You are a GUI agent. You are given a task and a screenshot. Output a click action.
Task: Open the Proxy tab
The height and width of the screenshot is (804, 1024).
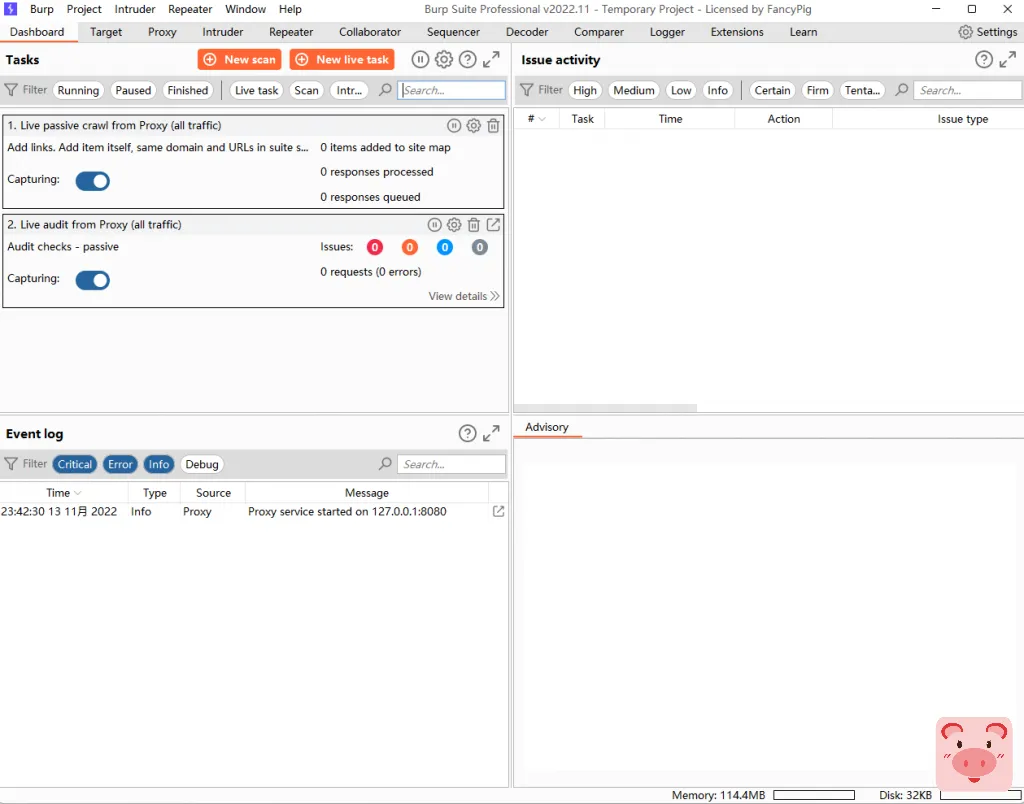[x=162, y=32]
